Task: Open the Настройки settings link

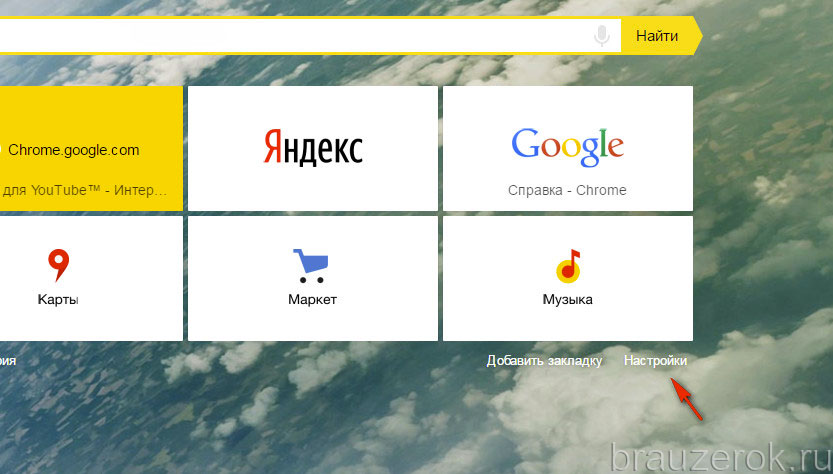Action: (656, 361)
